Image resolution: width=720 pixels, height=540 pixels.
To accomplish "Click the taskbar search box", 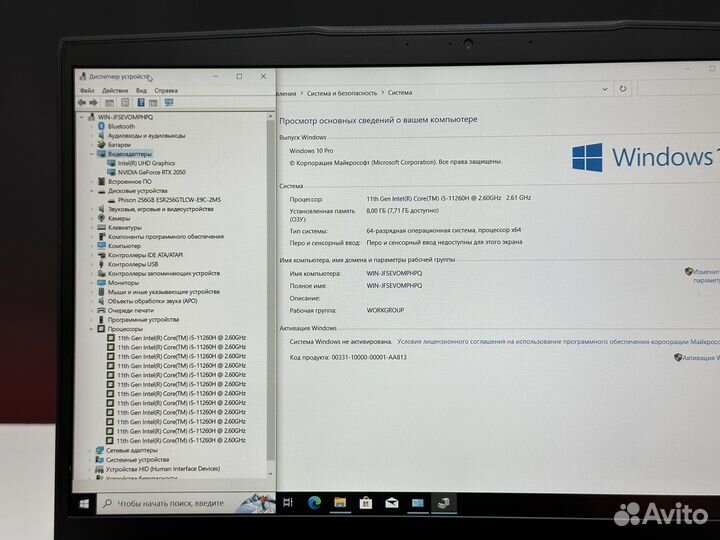I will tap(186, 503).
